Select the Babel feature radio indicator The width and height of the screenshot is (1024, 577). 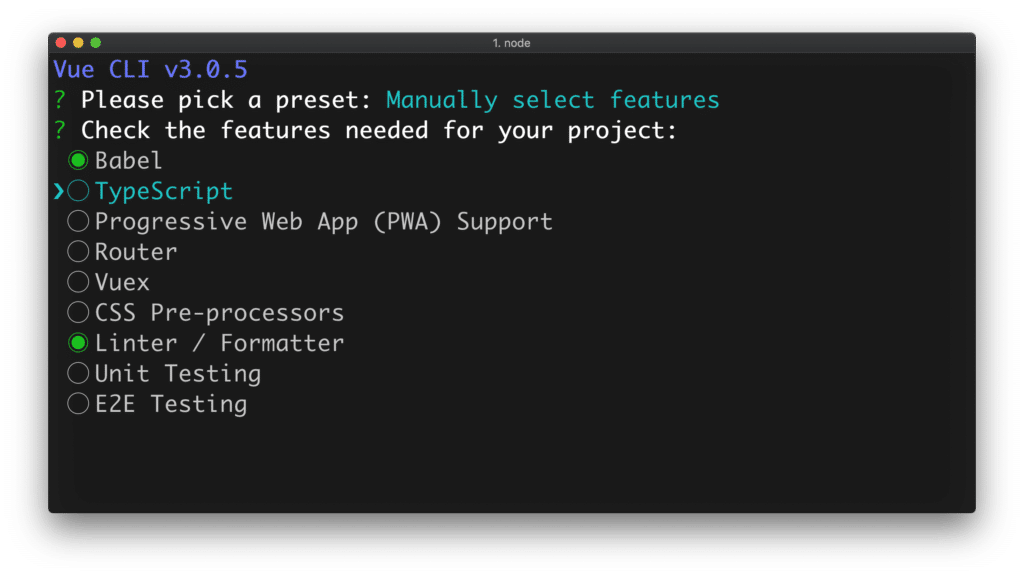[x=79, y=160]
